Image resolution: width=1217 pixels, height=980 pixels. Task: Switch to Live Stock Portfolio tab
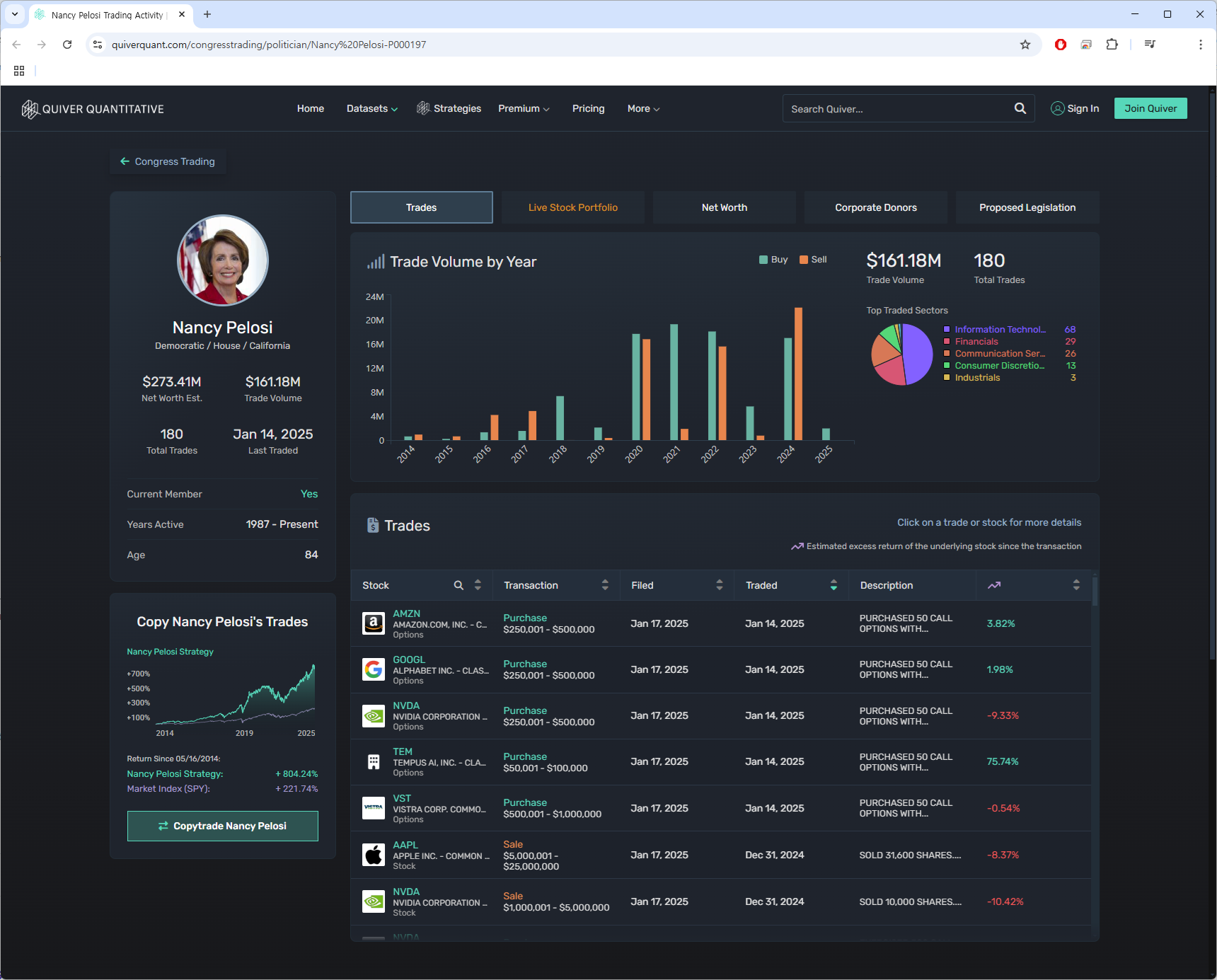[x=573, y=207]
